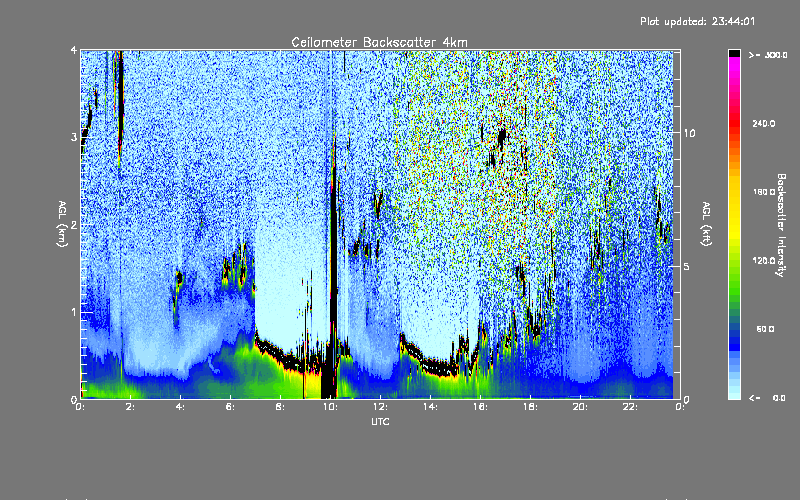The image size is (800, 500).
Task: Select the 5 kft tick on AGL (kft) axis
Action: click(x=687, y=266)
